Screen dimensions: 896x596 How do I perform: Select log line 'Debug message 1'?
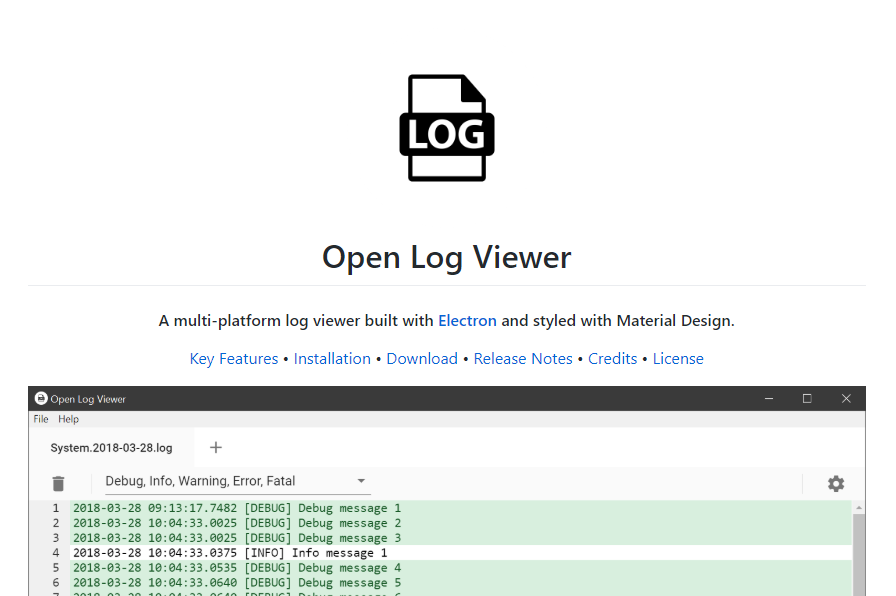point(461,508)
